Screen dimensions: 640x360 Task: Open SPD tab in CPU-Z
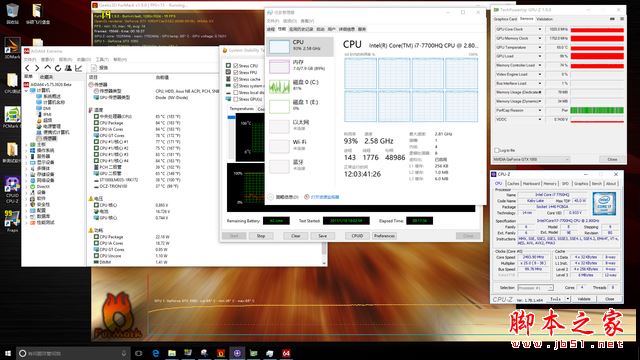pos(565,184)
